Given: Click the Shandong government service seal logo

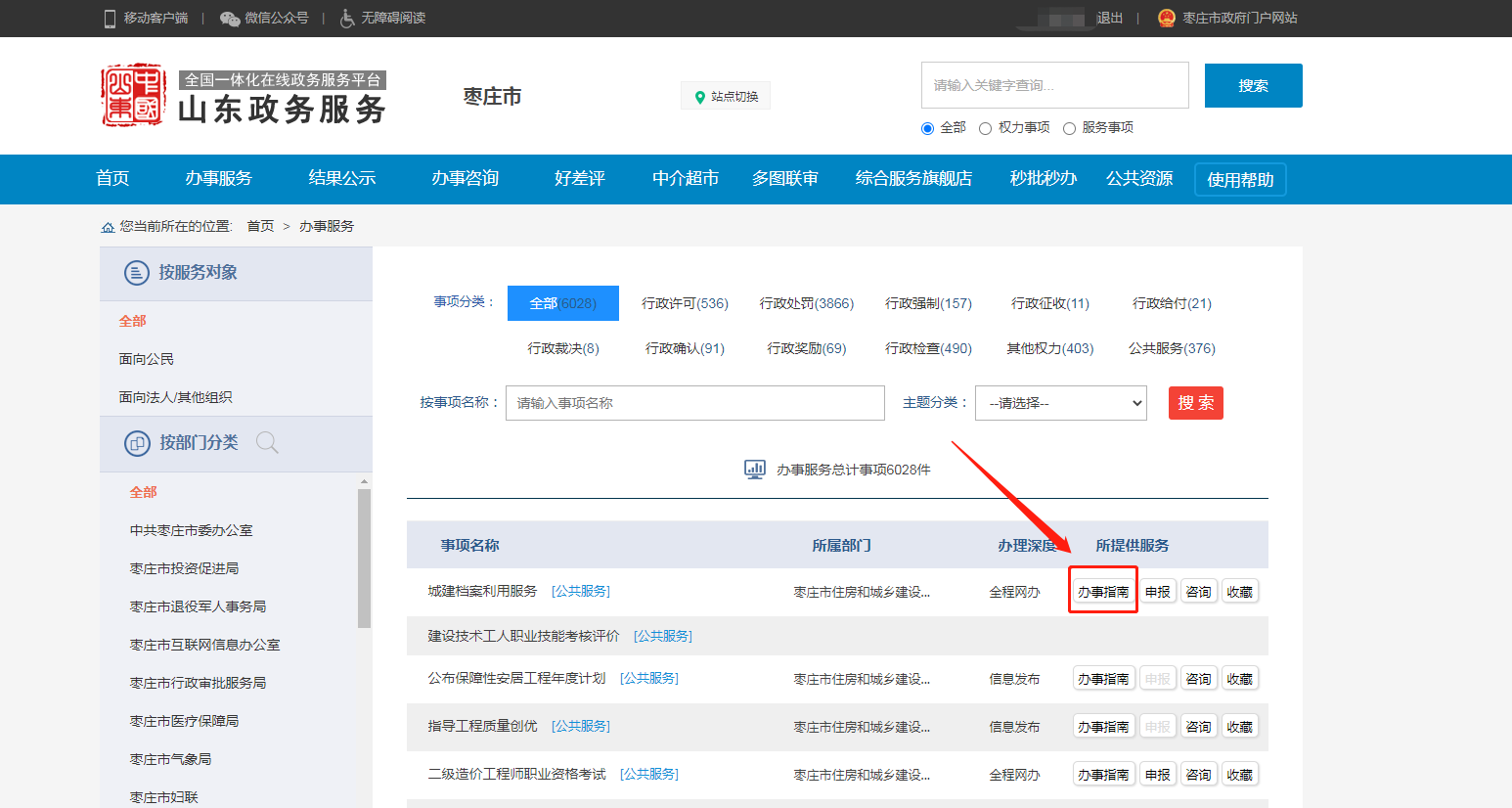Looking at the screenshot, I should [x=133, y=96].
